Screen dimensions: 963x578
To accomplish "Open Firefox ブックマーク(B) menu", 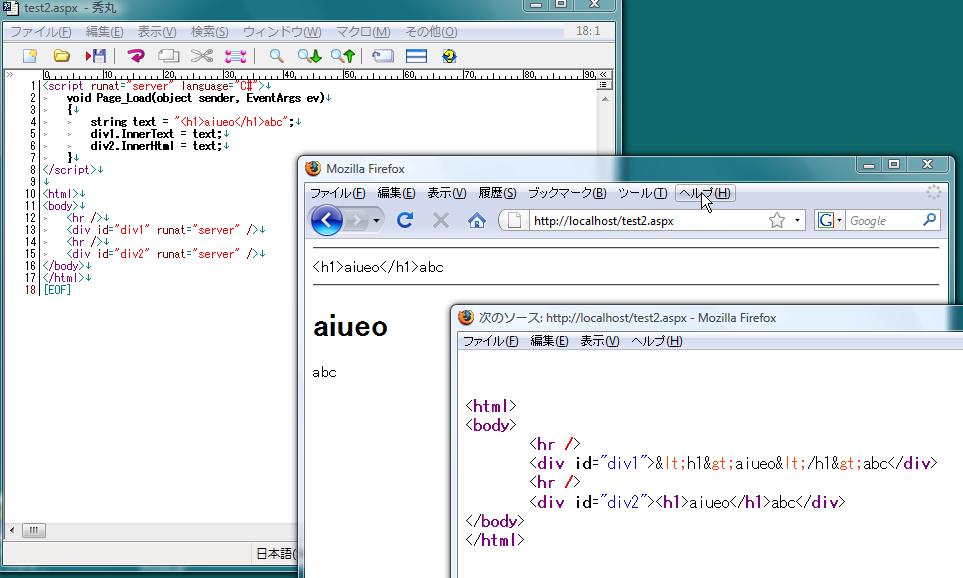I will pos(567,193).
